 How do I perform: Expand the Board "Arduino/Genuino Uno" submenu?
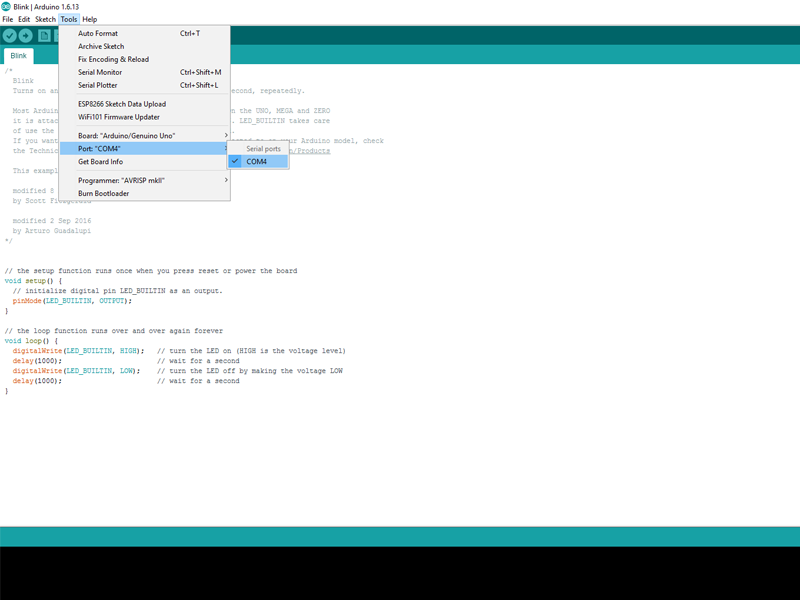click(x=144, y=136)
